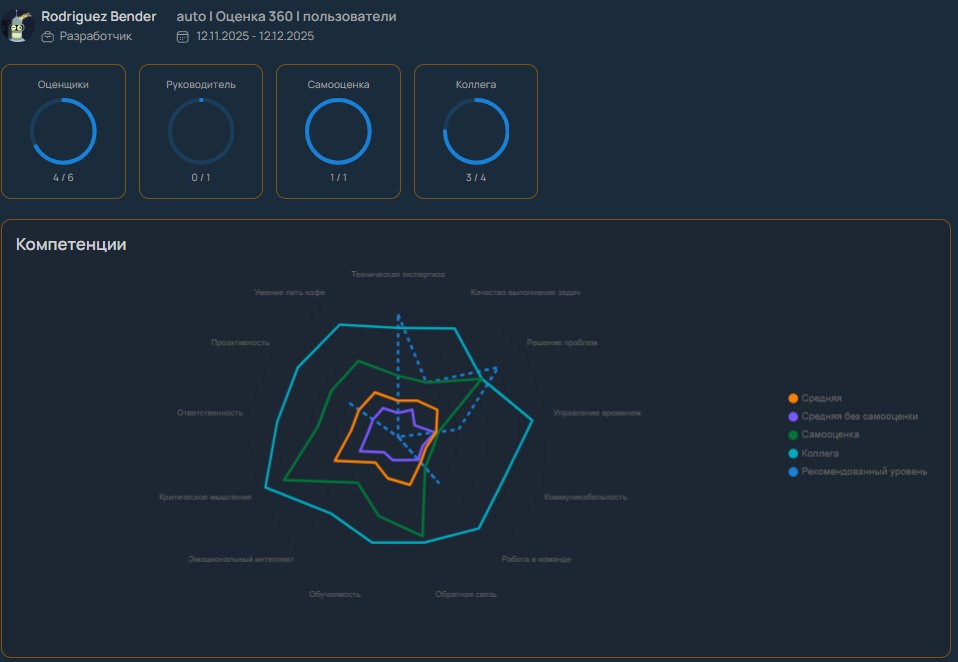Viewport: 958px width, 662px height.
Task: Select the Техническая экспертиза axis label
Action: tap(398, 274)
